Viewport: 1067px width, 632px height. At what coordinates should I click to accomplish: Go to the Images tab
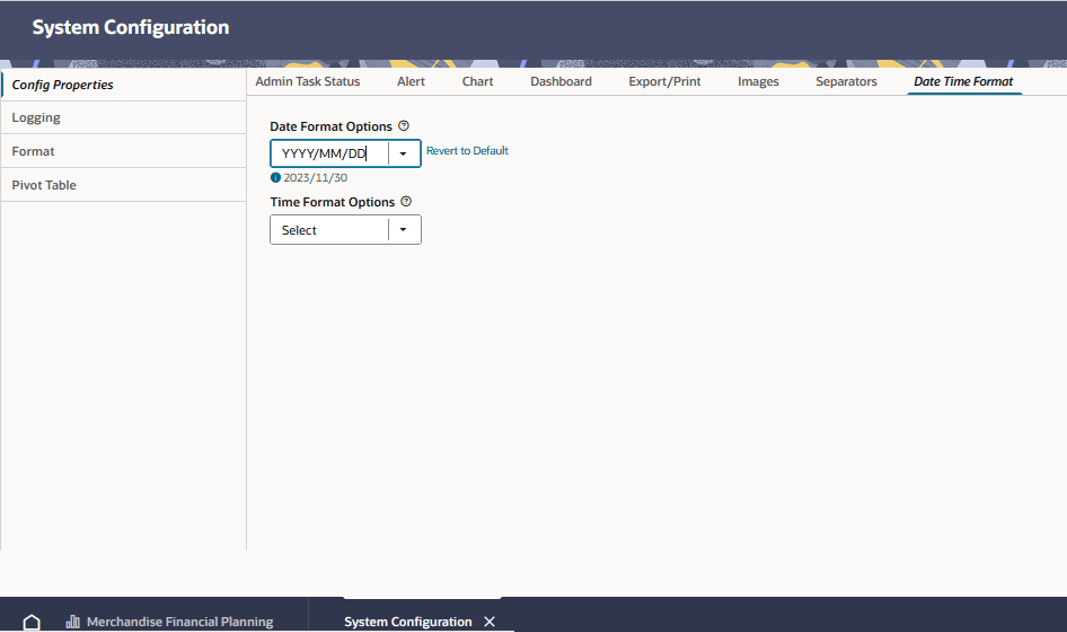point(758,82)
